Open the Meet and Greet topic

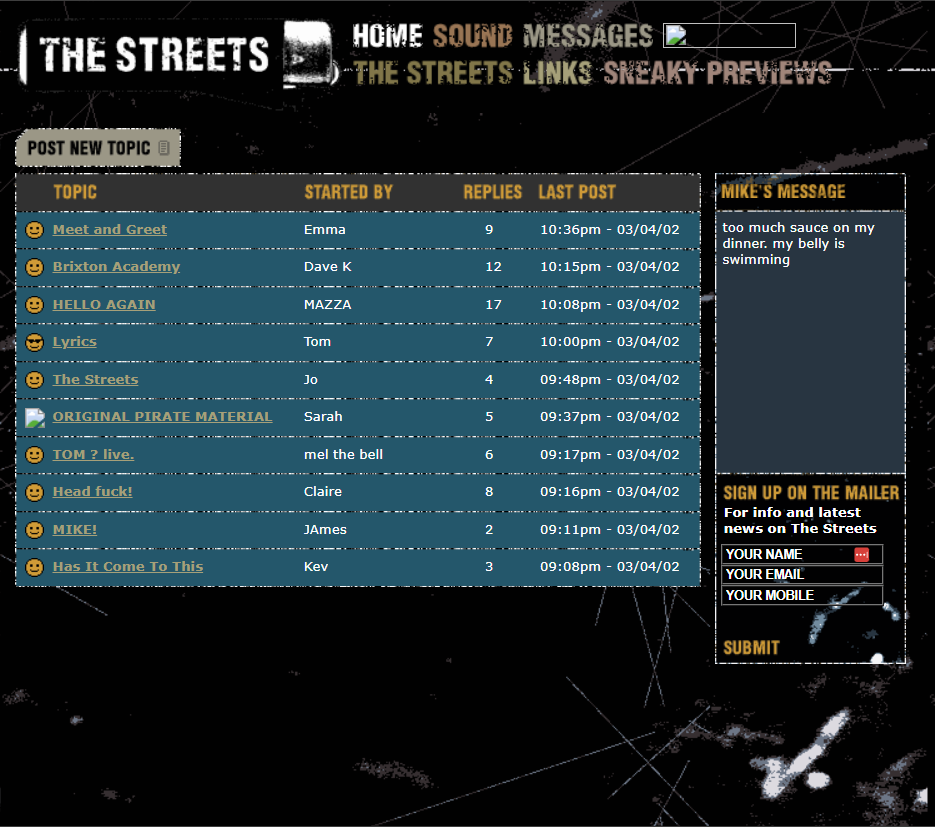click(110, 230)
